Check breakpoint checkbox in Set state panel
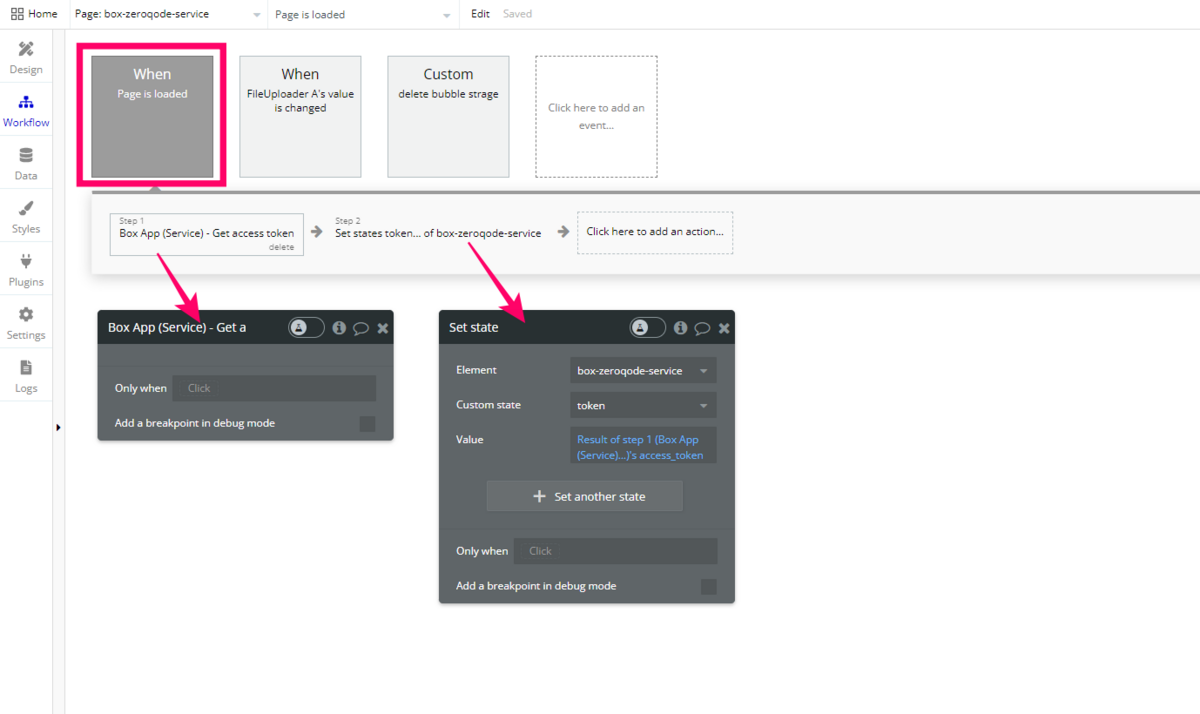This screenshot has height=714, width=1200. [708, 587]
